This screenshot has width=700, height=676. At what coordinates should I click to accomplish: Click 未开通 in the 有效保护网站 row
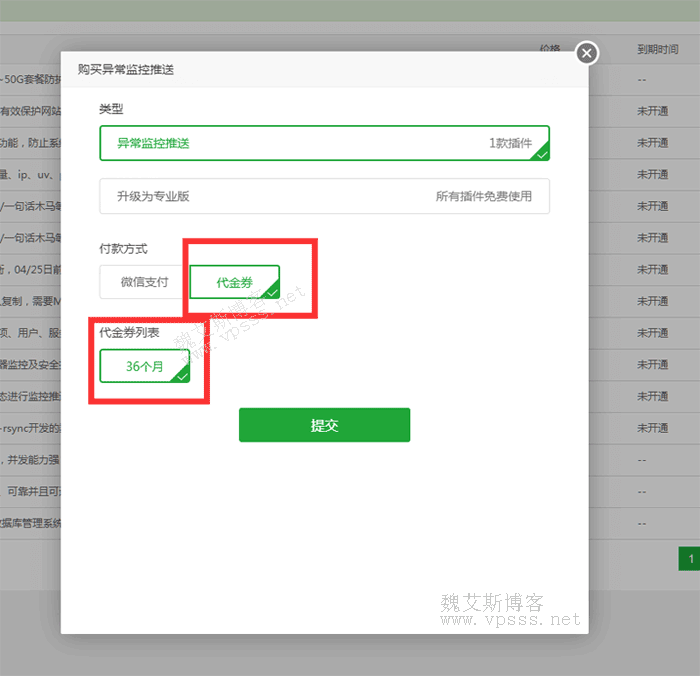coord(652,111)
